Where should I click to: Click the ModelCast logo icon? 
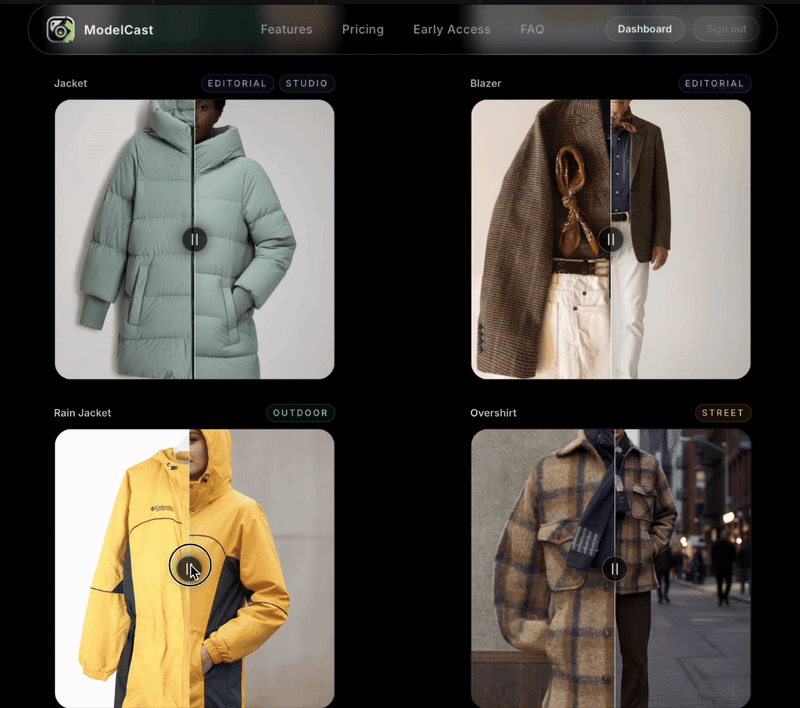coord(62,29)
